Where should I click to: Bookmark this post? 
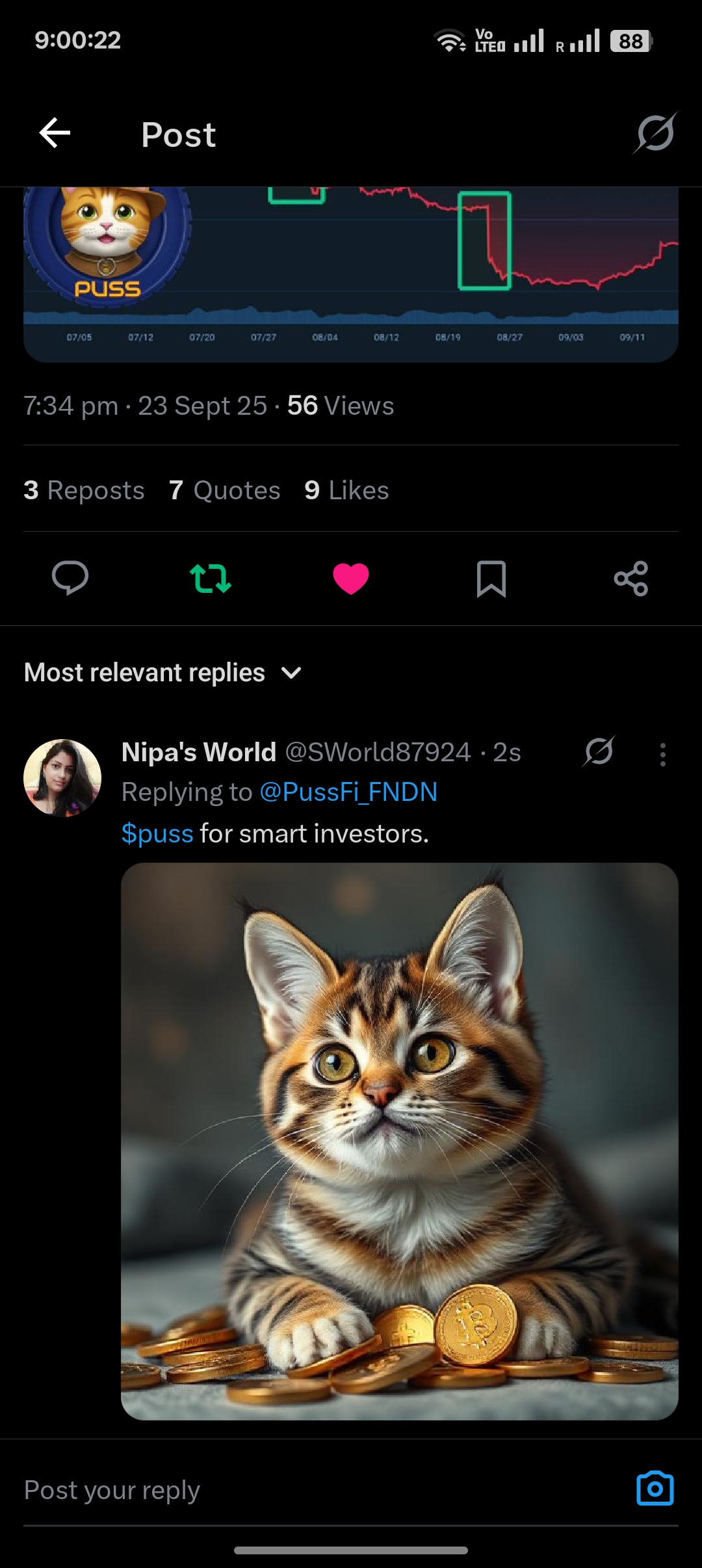(491, 578)
